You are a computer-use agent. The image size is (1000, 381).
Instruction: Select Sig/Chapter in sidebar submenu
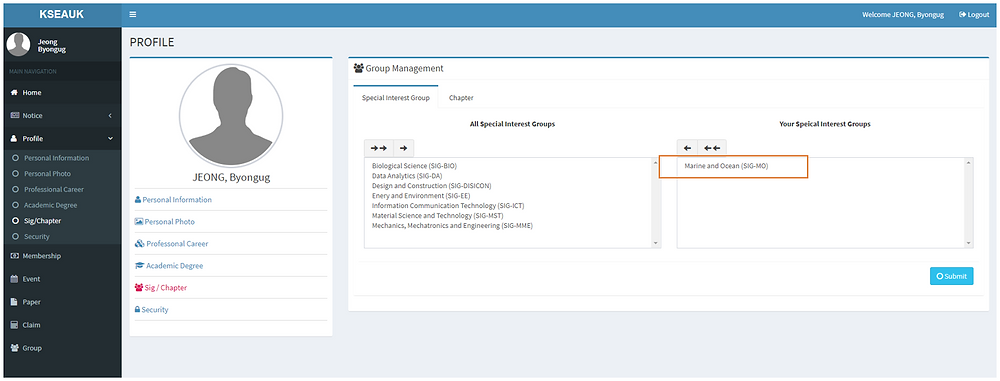pos(43,221)
